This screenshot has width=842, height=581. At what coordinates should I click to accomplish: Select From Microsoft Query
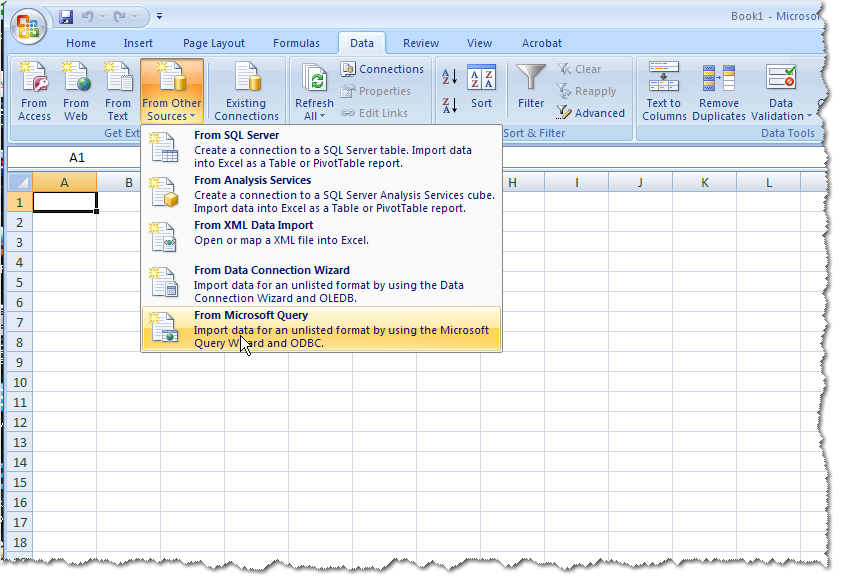point(321,329)
